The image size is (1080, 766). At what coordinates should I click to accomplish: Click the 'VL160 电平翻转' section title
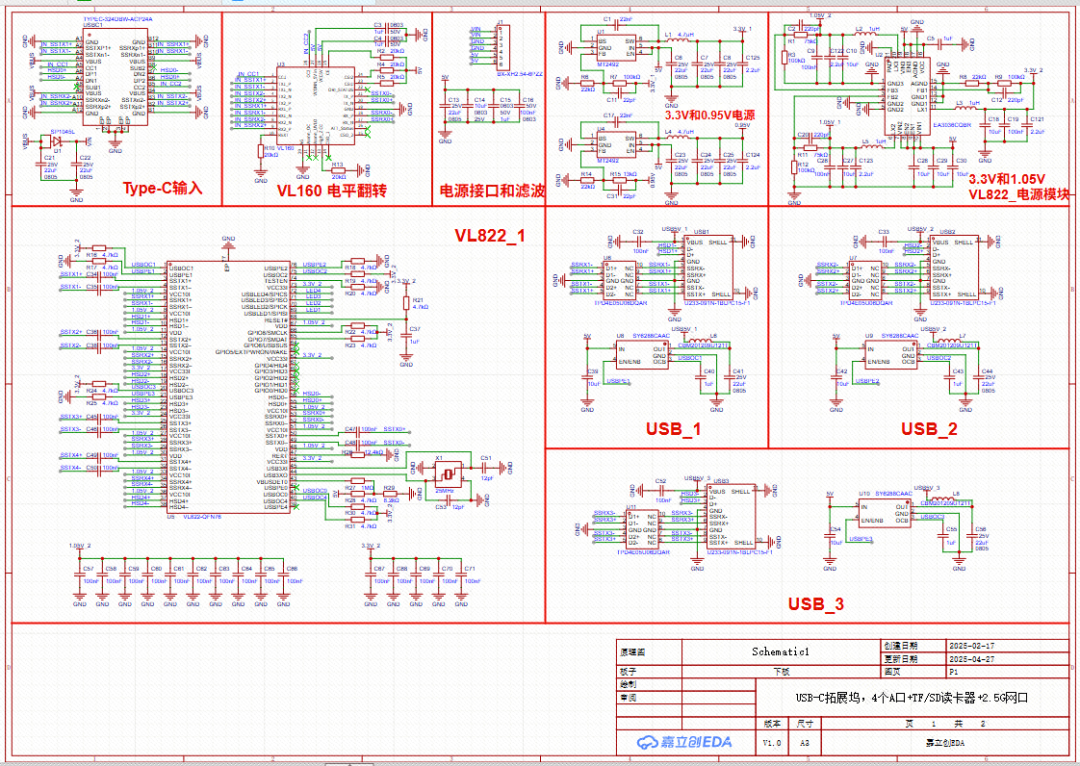tap(331, 191)
